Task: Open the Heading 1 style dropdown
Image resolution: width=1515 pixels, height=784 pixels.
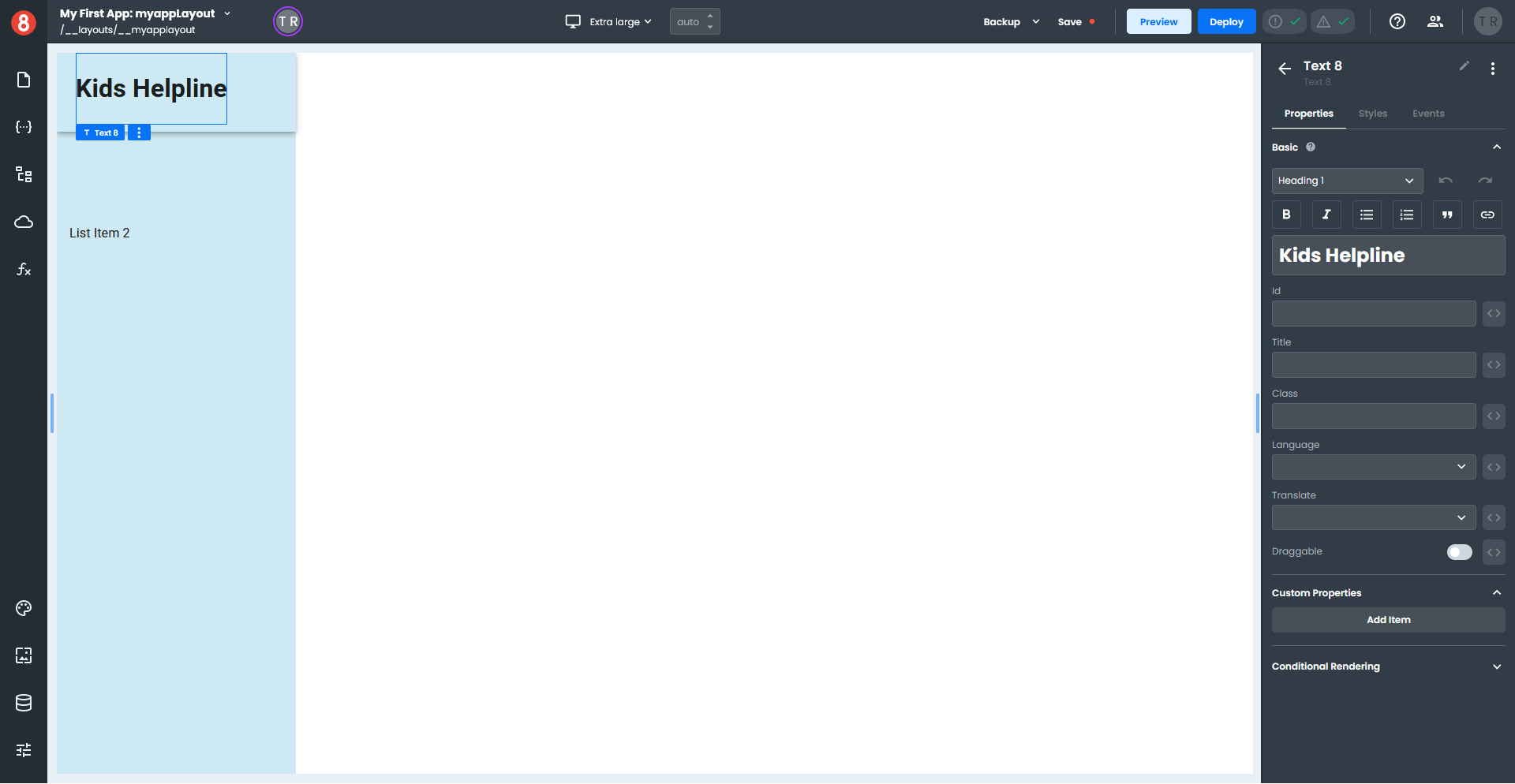Action: pyautogui.click(x=1346, y=181)
